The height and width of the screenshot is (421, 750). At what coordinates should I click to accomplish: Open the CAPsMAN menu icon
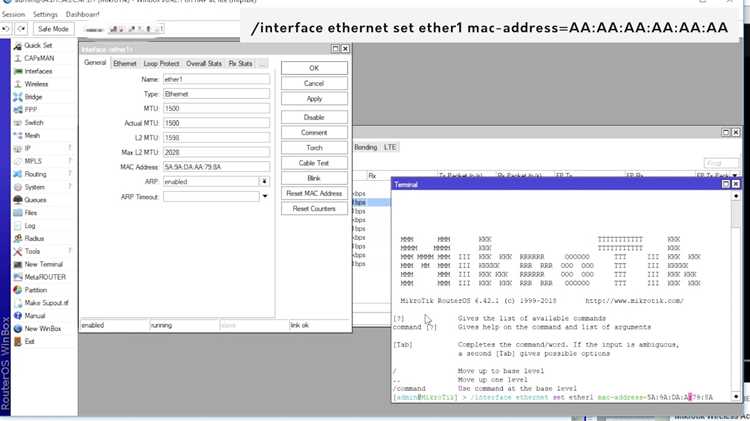(x=18, y=58)
